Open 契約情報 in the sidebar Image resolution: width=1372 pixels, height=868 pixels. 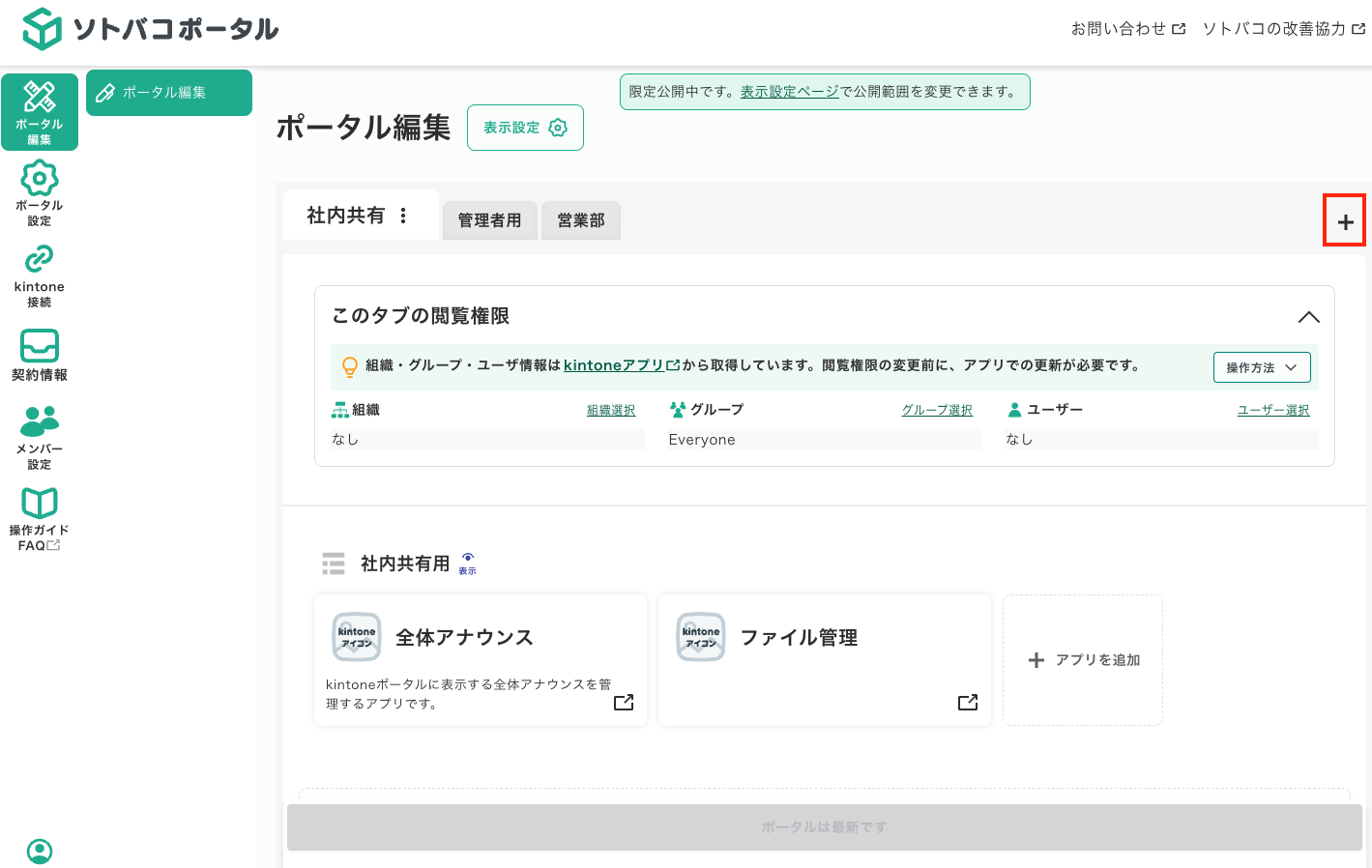tap(39, 352)
